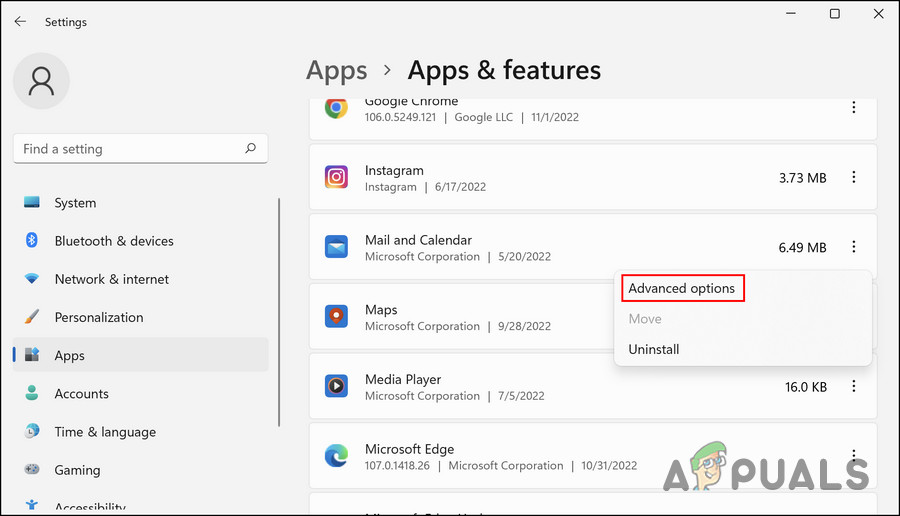This screenshot has width=900, height=516.
Task: Choose Advanced options from the menu
Action: (x=682, y=288)
